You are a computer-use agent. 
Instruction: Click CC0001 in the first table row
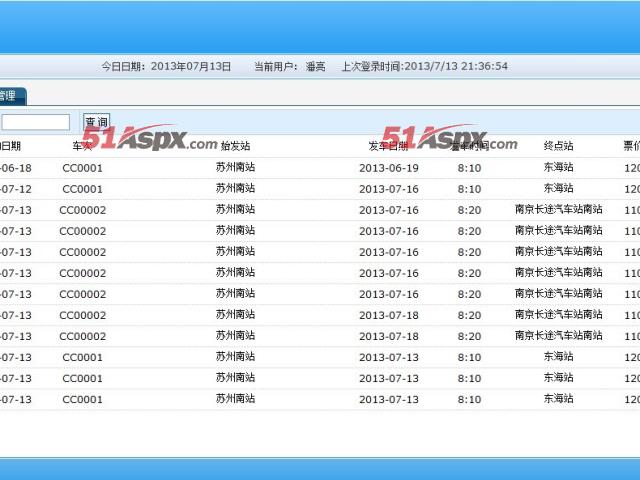click(x=82, y=168)
